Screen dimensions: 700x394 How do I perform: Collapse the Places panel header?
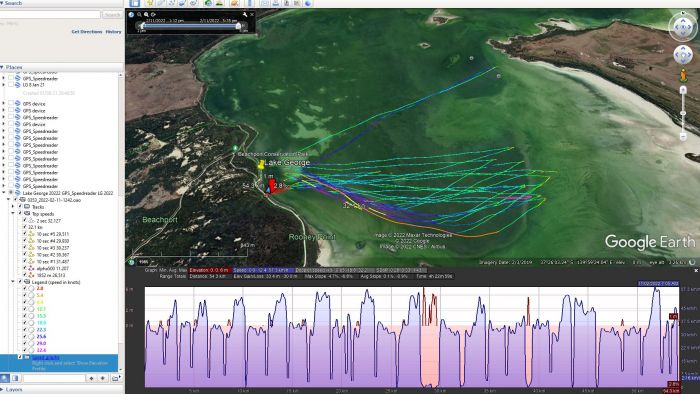pos(13,67)
